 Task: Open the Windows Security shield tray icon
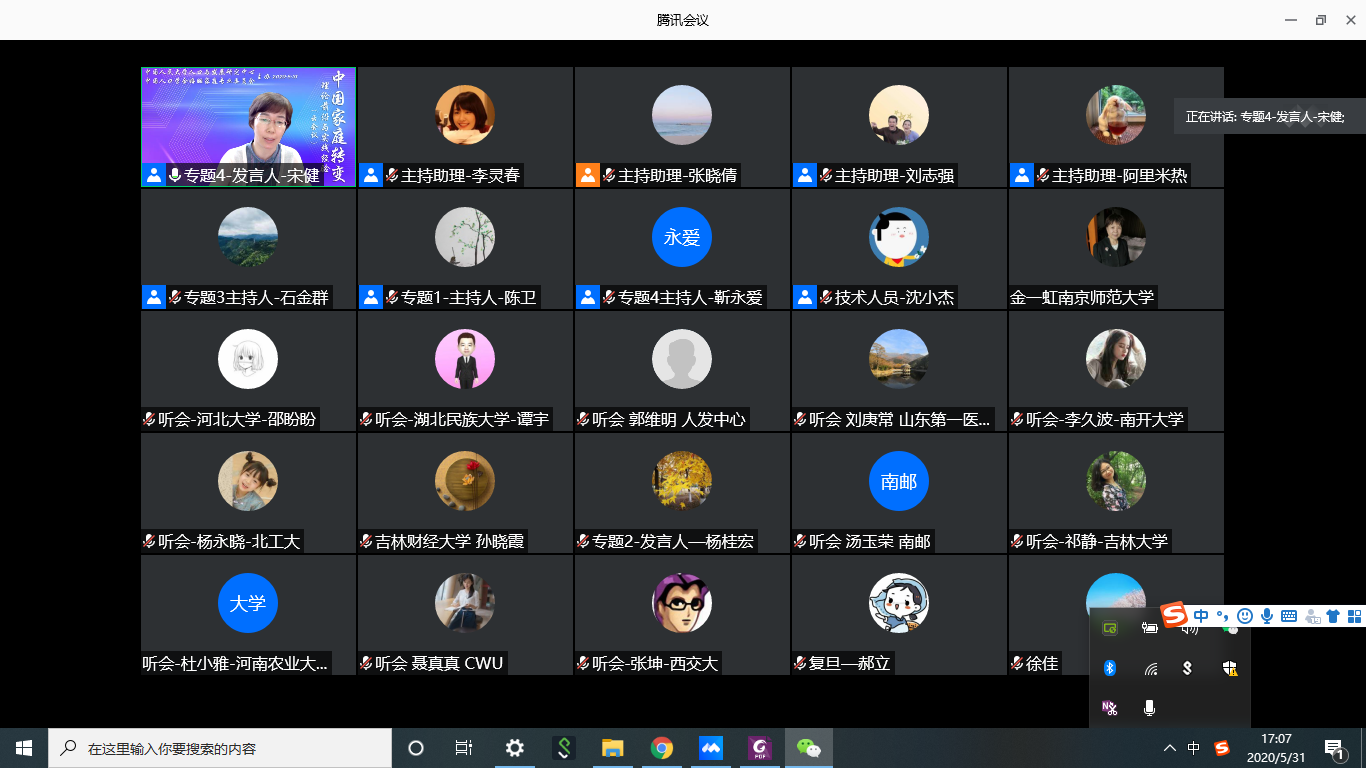(1230, 668)
